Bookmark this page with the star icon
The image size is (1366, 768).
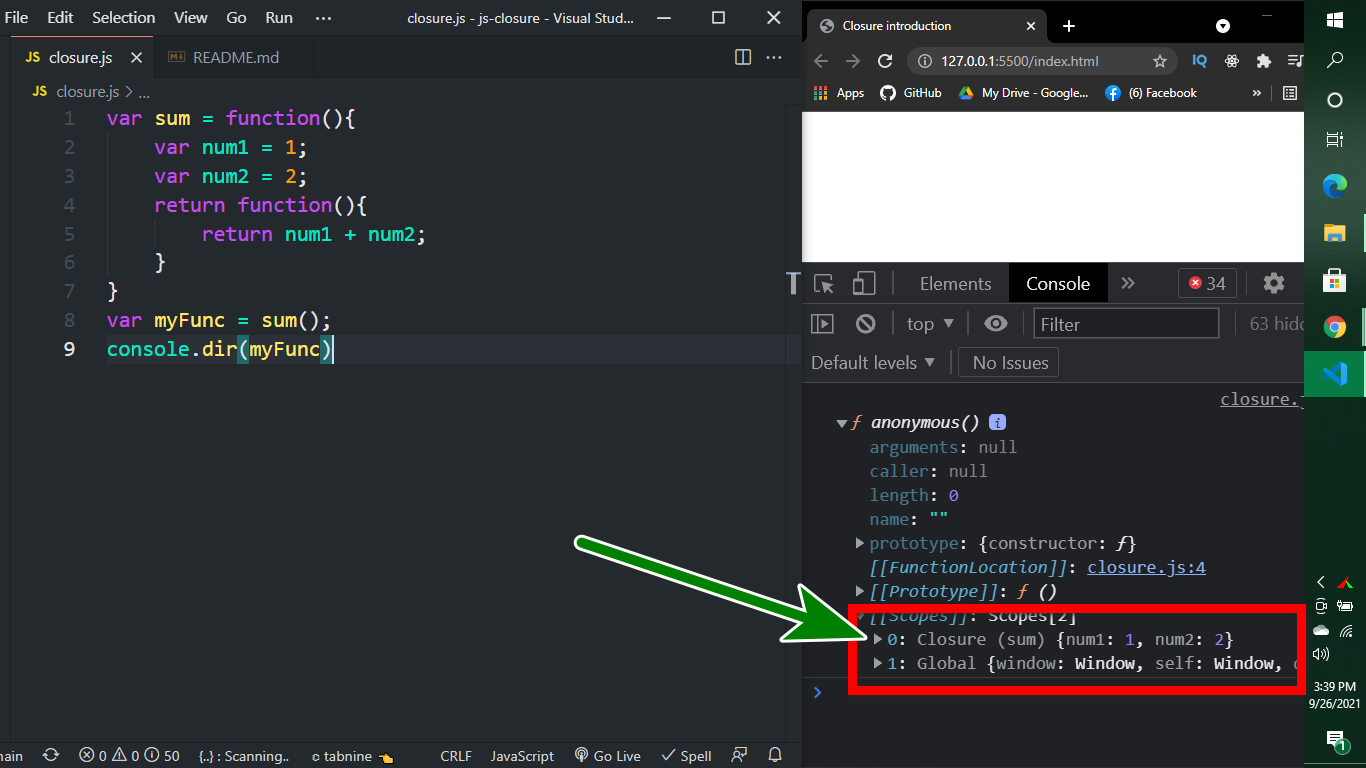point(1160,61)
